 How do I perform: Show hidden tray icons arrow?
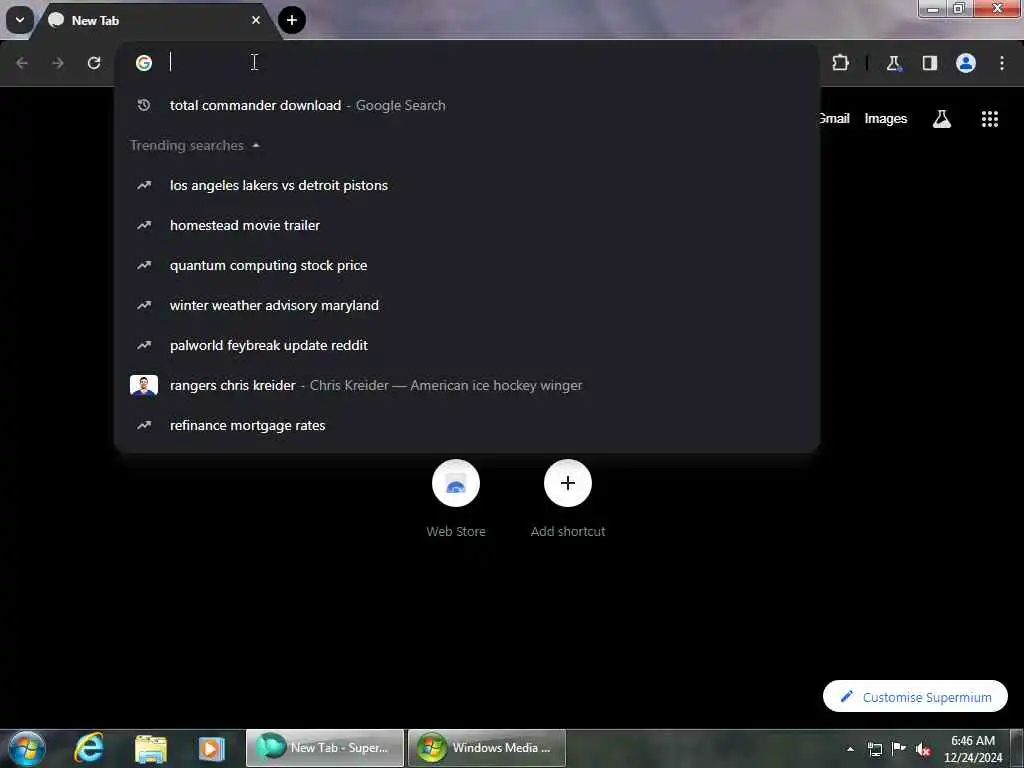pyautogui.click(x=850, y=749)
